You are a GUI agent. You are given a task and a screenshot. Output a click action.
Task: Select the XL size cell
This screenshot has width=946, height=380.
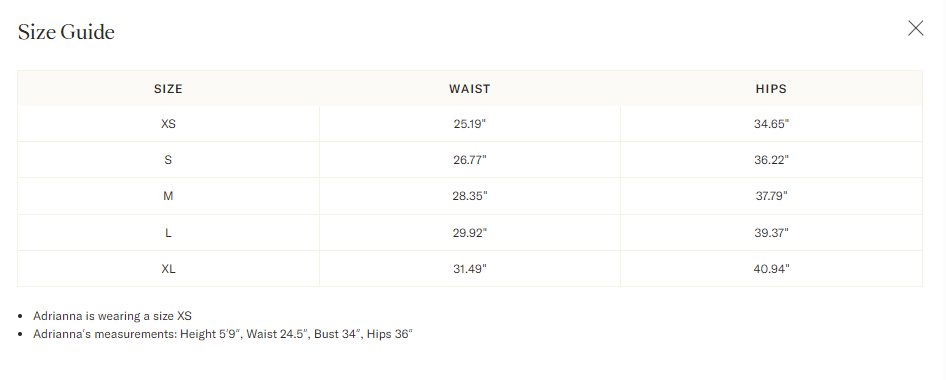[x=168, y=269]
